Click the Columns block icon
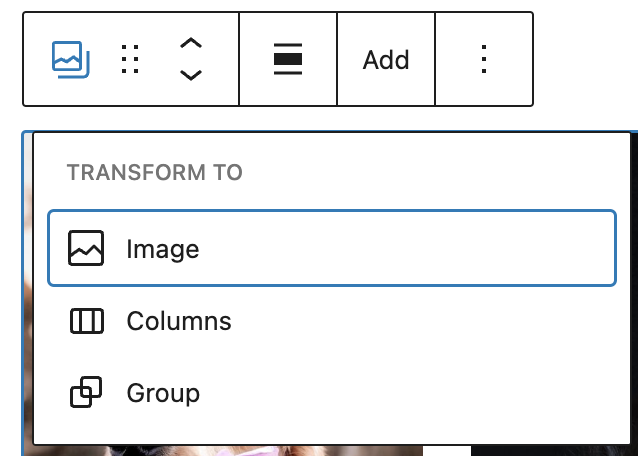 pos(86,321)
